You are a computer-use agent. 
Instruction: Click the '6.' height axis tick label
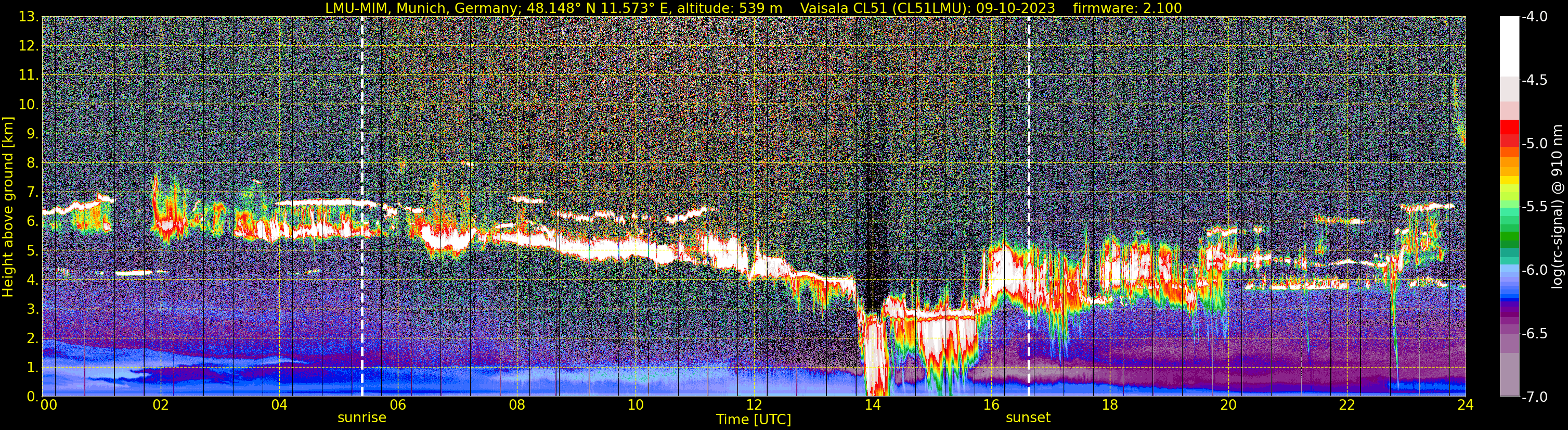32,222
